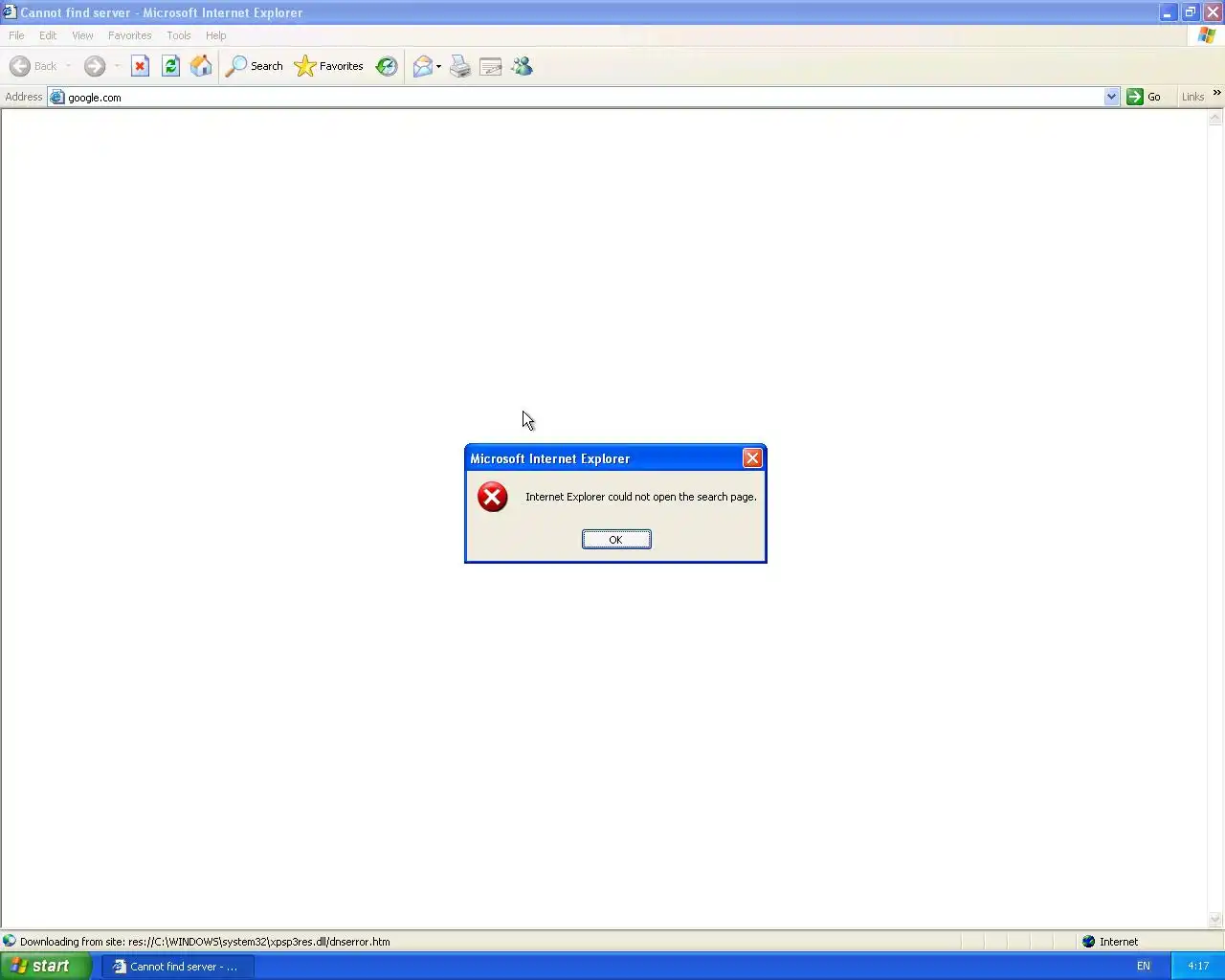Print the page with the printer icon
This screenshot has height=980, width=1225.
click(x=460, y=66)
